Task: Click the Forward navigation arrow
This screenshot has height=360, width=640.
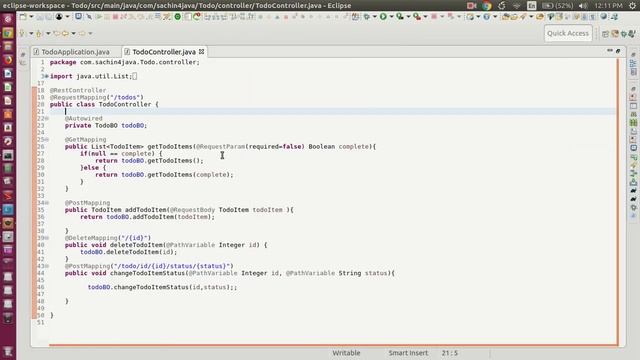Action: 82,33
